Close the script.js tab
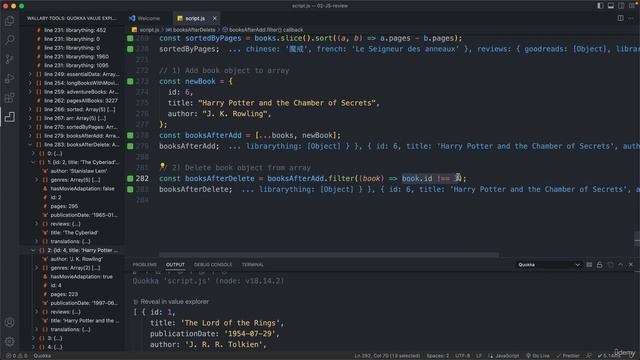 (x=214, y=18)
